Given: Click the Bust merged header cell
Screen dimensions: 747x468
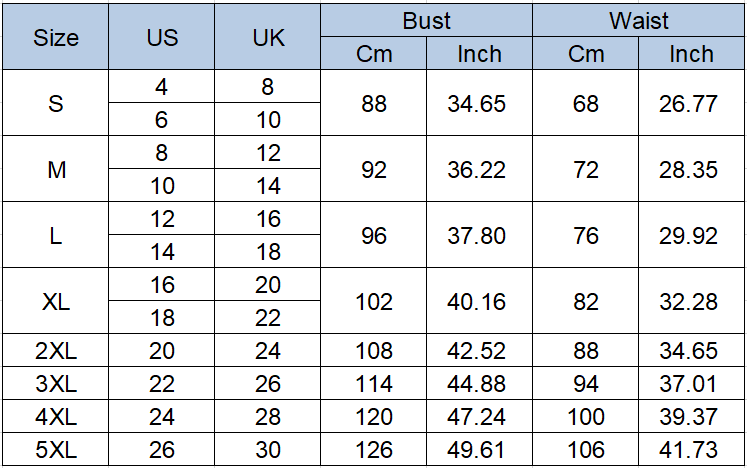Looking at the screenshot, I should 426,20.
